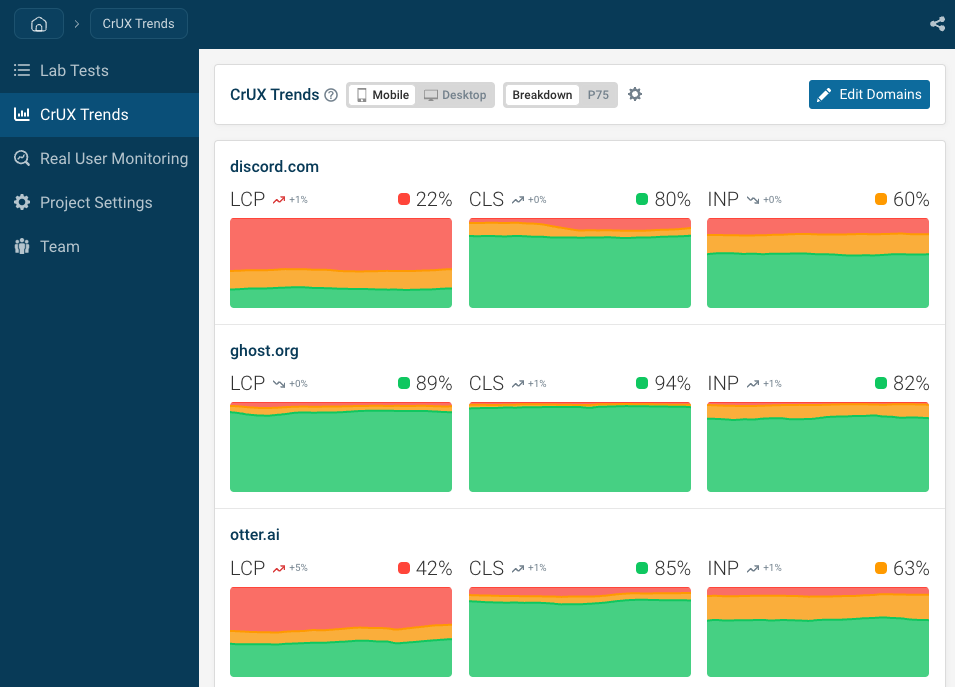Viewport: 955px width, 687px height.
Task: Click discord.com CLS 80% value
Action: click(x=672, y=199)
